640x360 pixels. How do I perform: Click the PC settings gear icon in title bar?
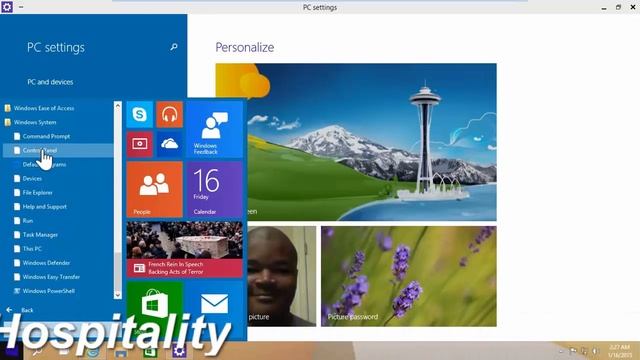point(7,7)
